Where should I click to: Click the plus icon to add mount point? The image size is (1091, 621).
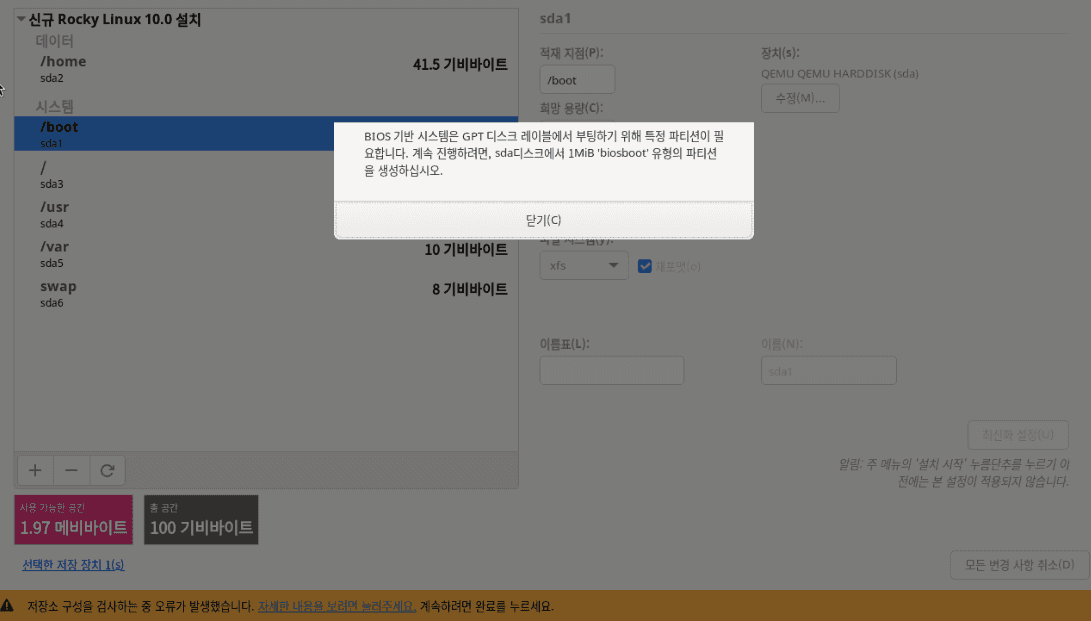(x=35, y=470)
